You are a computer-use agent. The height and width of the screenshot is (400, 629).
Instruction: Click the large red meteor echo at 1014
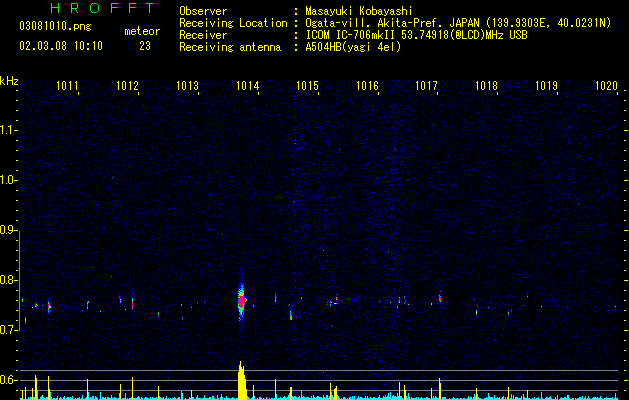click(x=241, y=301)
